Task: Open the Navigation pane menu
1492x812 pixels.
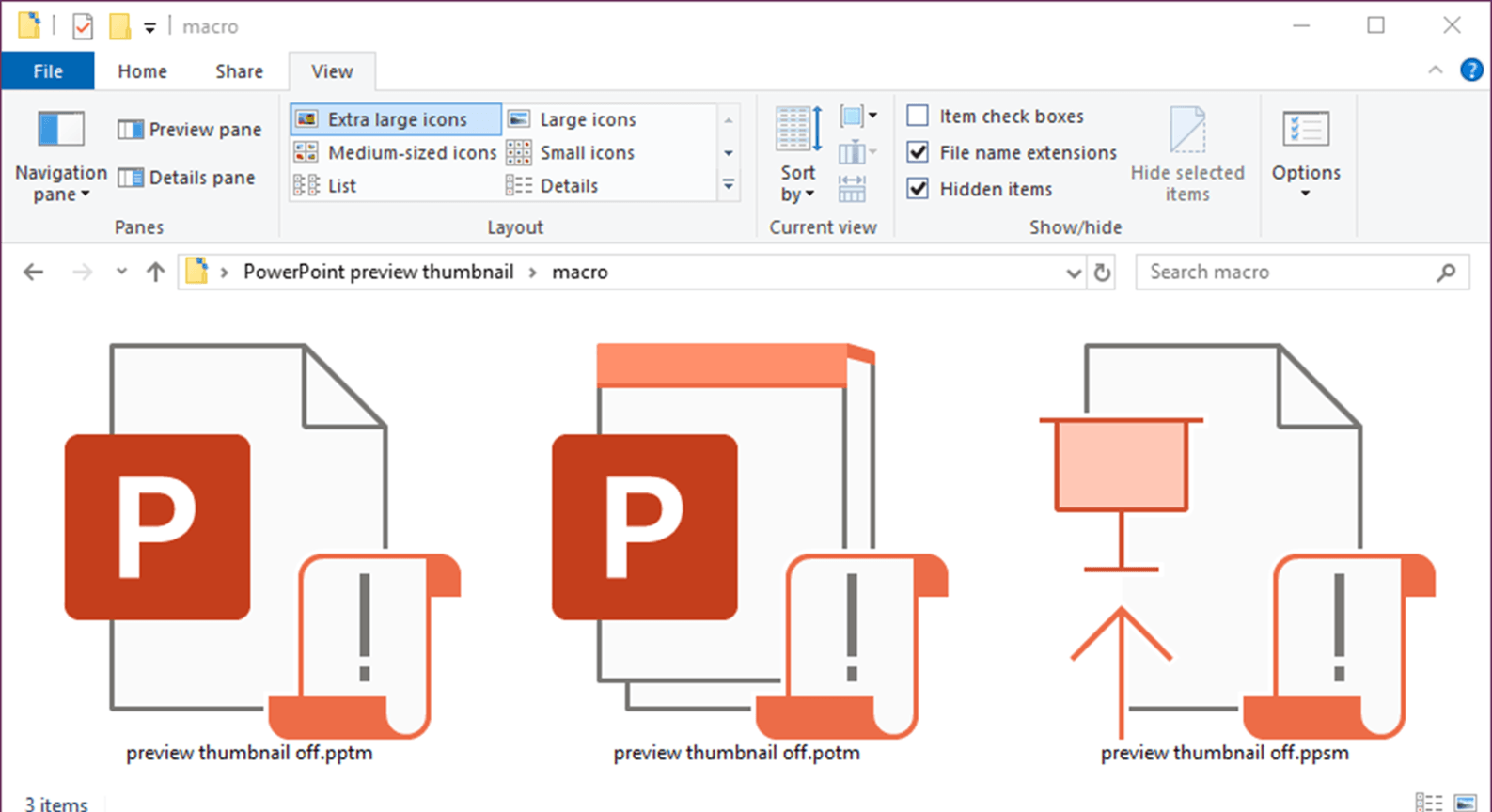Action: click(60, 156)
